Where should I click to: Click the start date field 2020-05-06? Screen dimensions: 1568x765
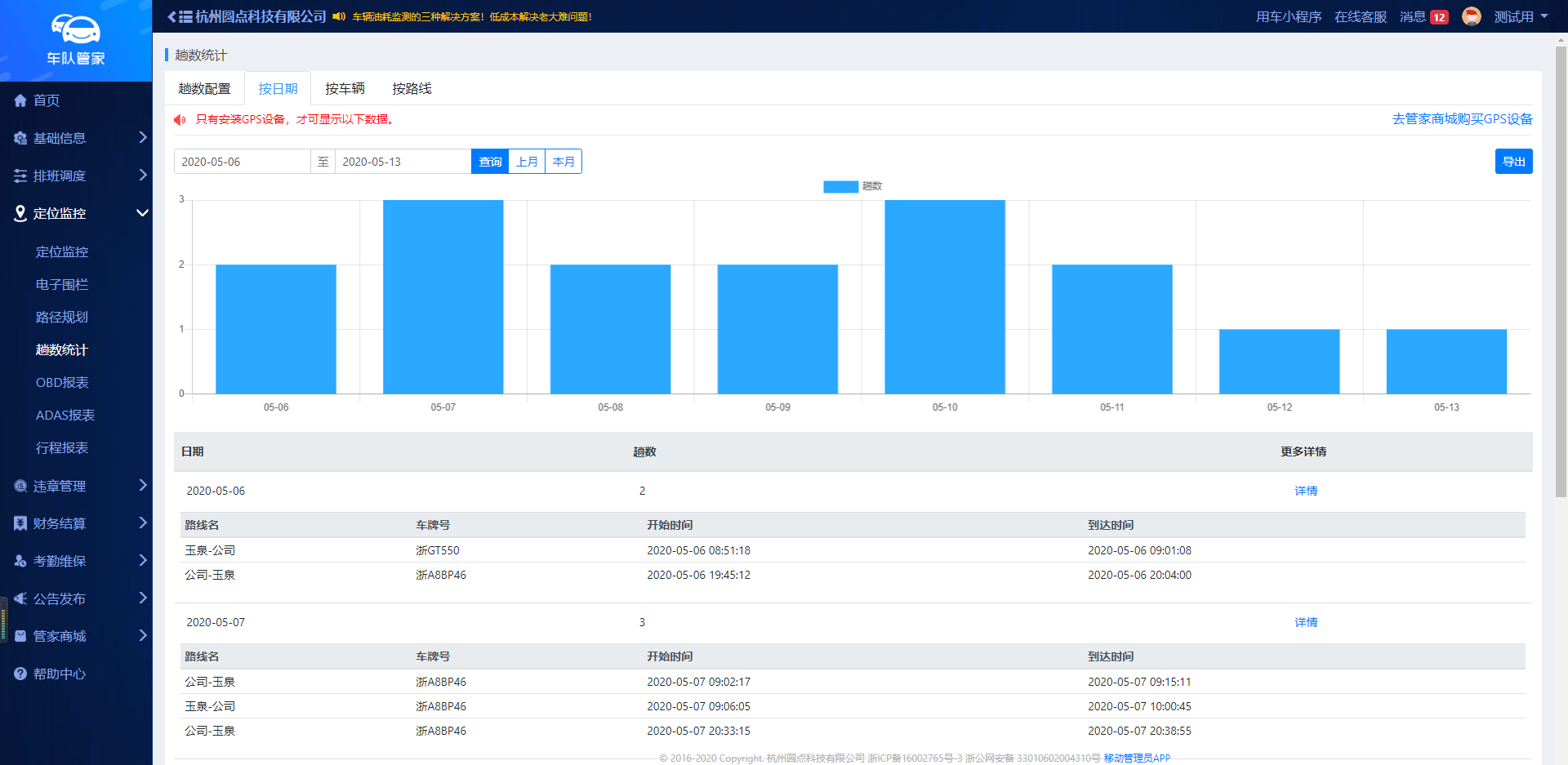point(242,162)
